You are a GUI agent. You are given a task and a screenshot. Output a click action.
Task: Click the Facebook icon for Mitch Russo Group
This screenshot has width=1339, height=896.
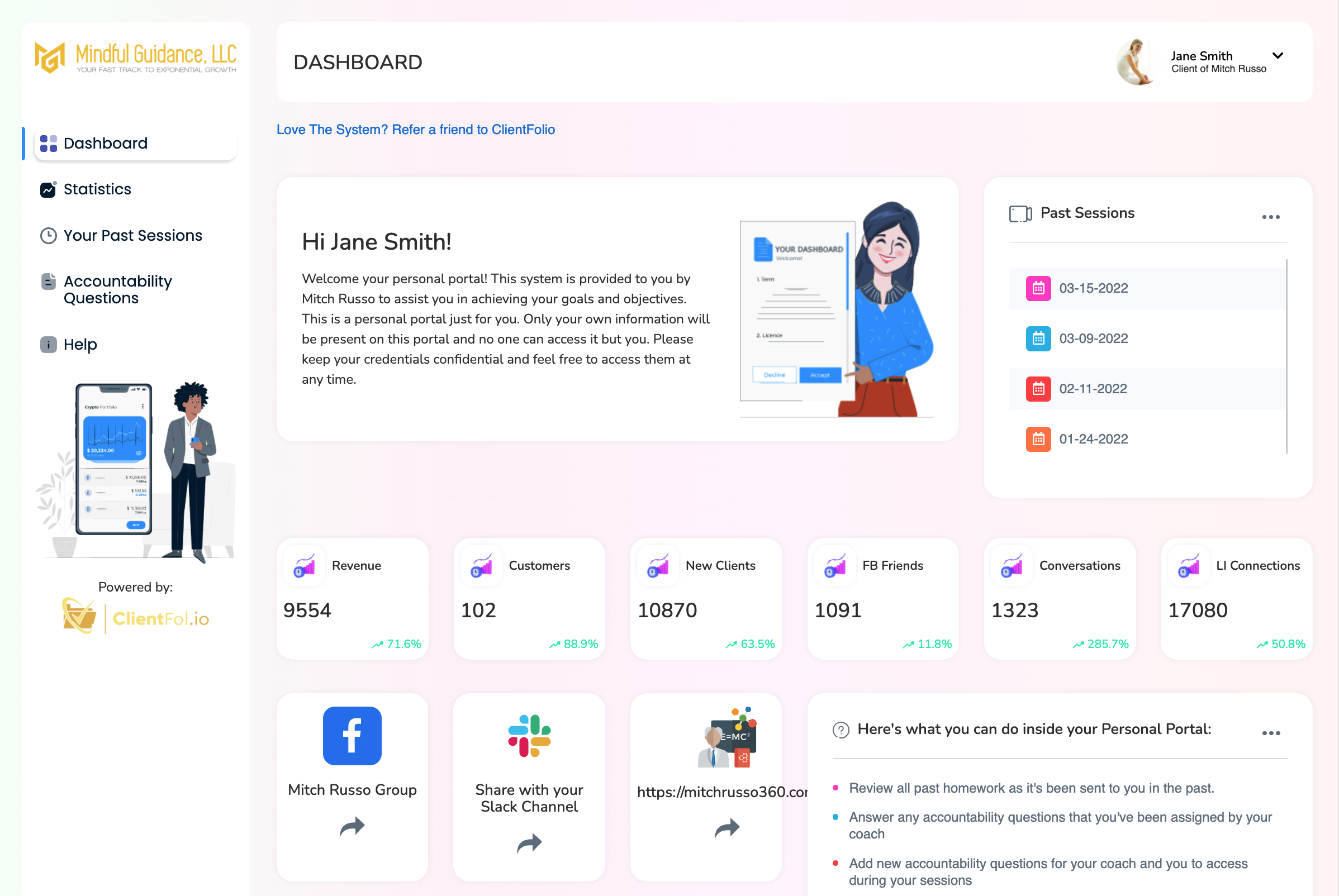352,736
